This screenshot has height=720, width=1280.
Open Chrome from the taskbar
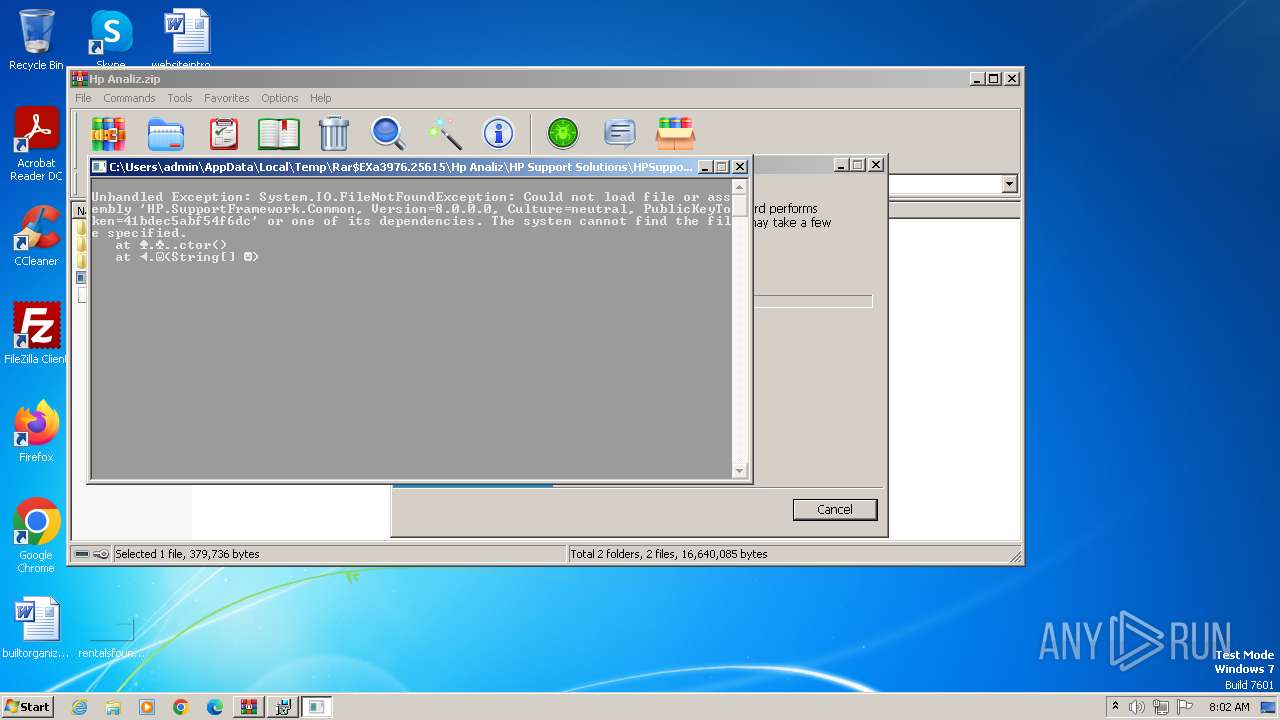click(x=181, y=707)
